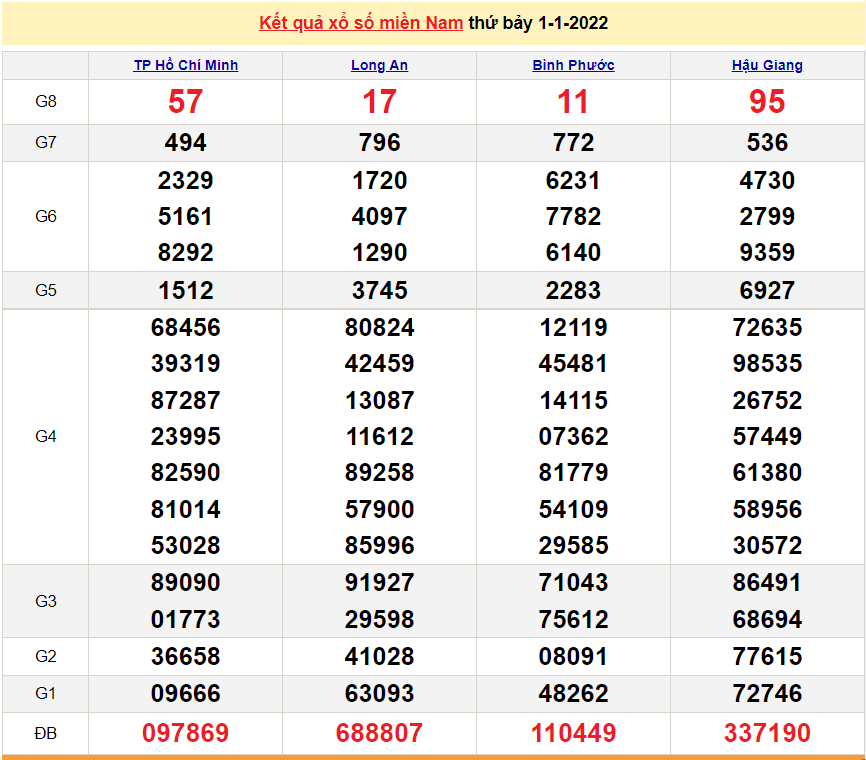Click the G7 value 772
The image size is (866, 760).
[573, 142]
